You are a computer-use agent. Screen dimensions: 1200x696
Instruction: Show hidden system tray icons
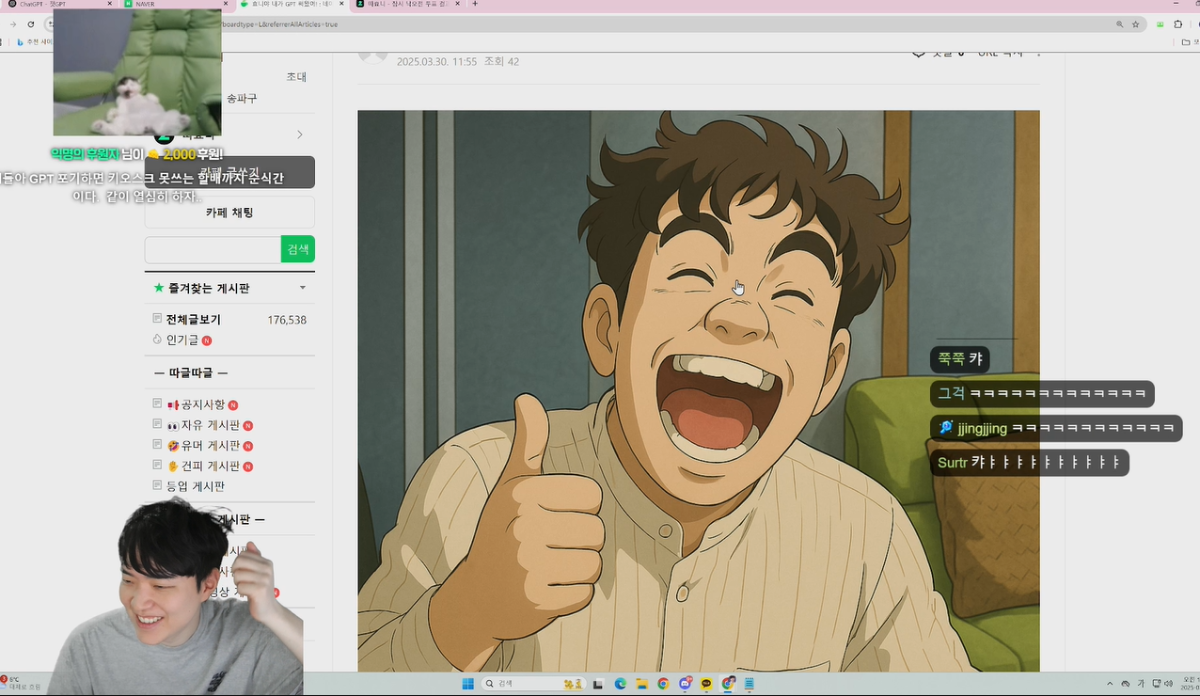1111,684
